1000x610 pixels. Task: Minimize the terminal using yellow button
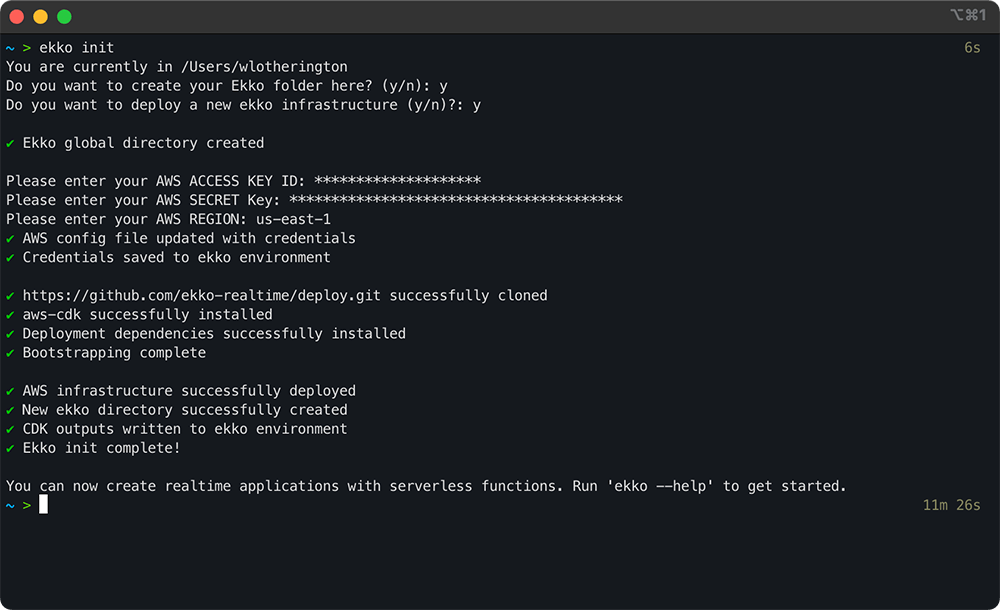[40, 17]
